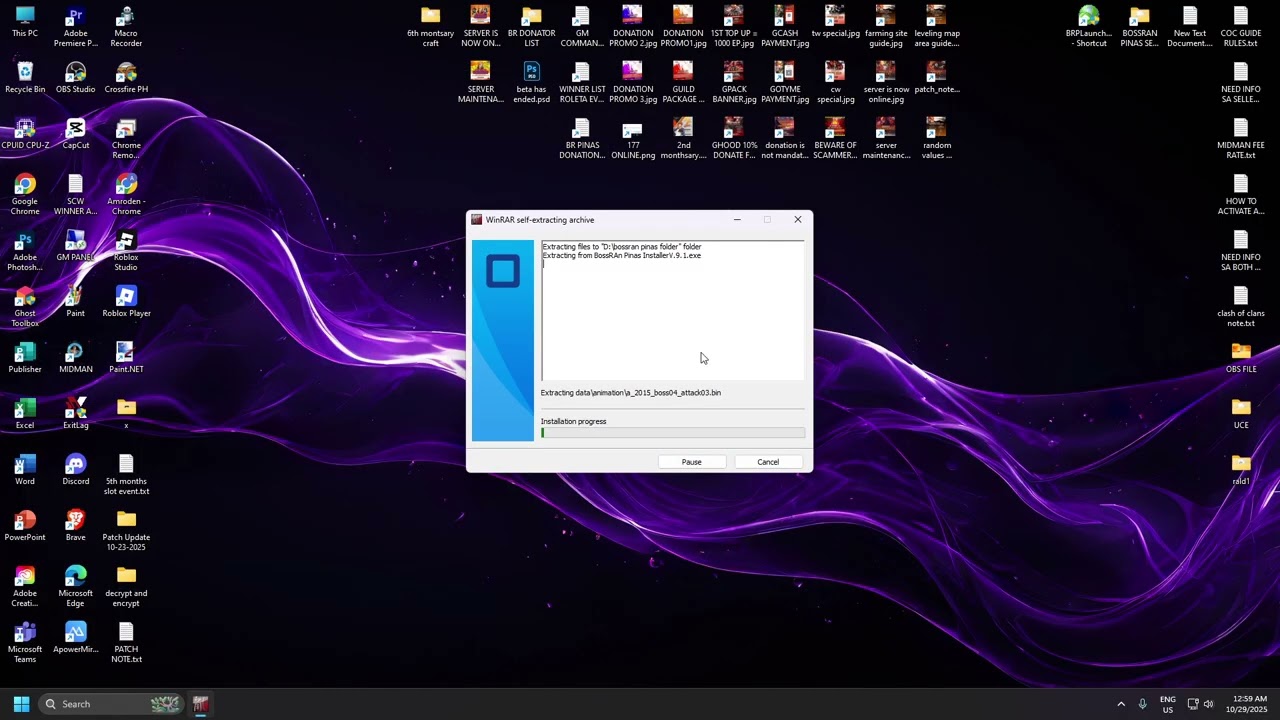Image resolution: width=1280 pixels, height=720 pixels.
Task: Select MIDMAN desktop icon
Action: [76, 358]
